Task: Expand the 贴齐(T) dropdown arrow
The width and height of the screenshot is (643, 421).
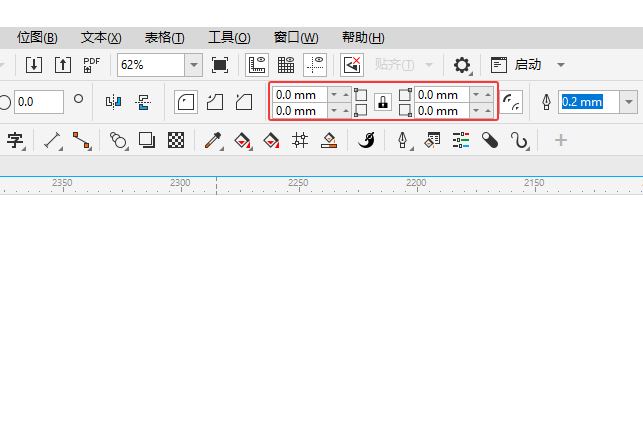Action: 429,65
